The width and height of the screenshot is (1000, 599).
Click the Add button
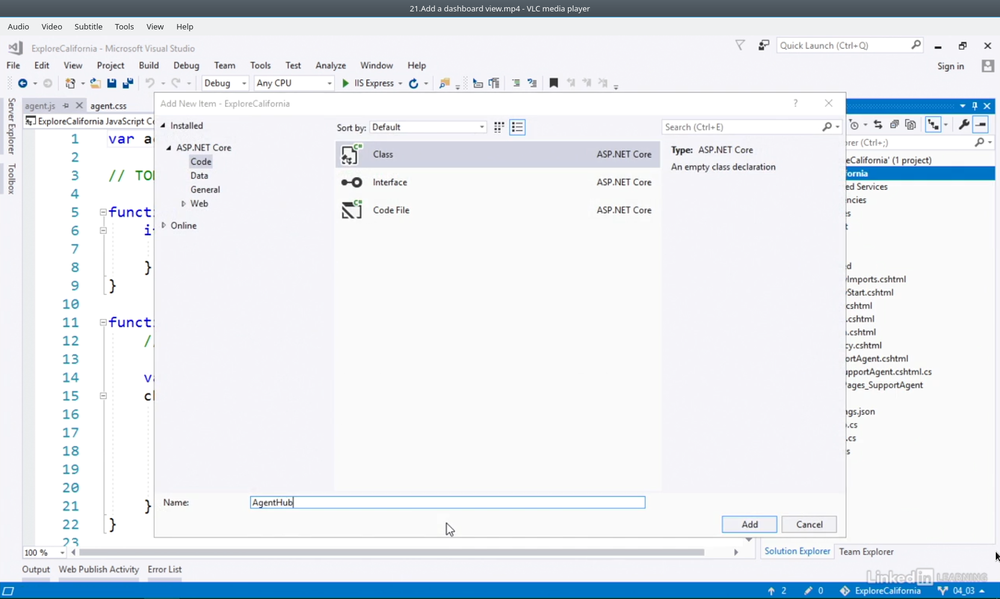click(749, 524)
